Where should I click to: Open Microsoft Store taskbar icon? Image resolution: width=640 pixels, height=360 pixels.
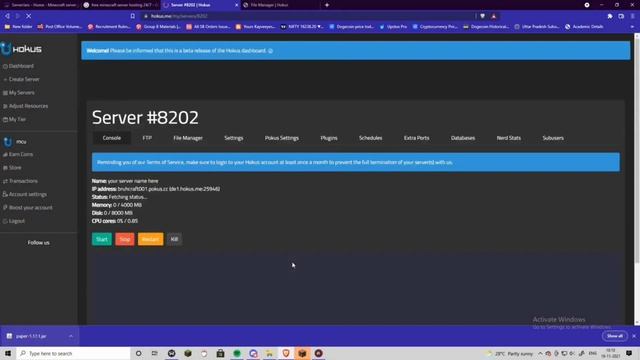click(x=220, y=353)
